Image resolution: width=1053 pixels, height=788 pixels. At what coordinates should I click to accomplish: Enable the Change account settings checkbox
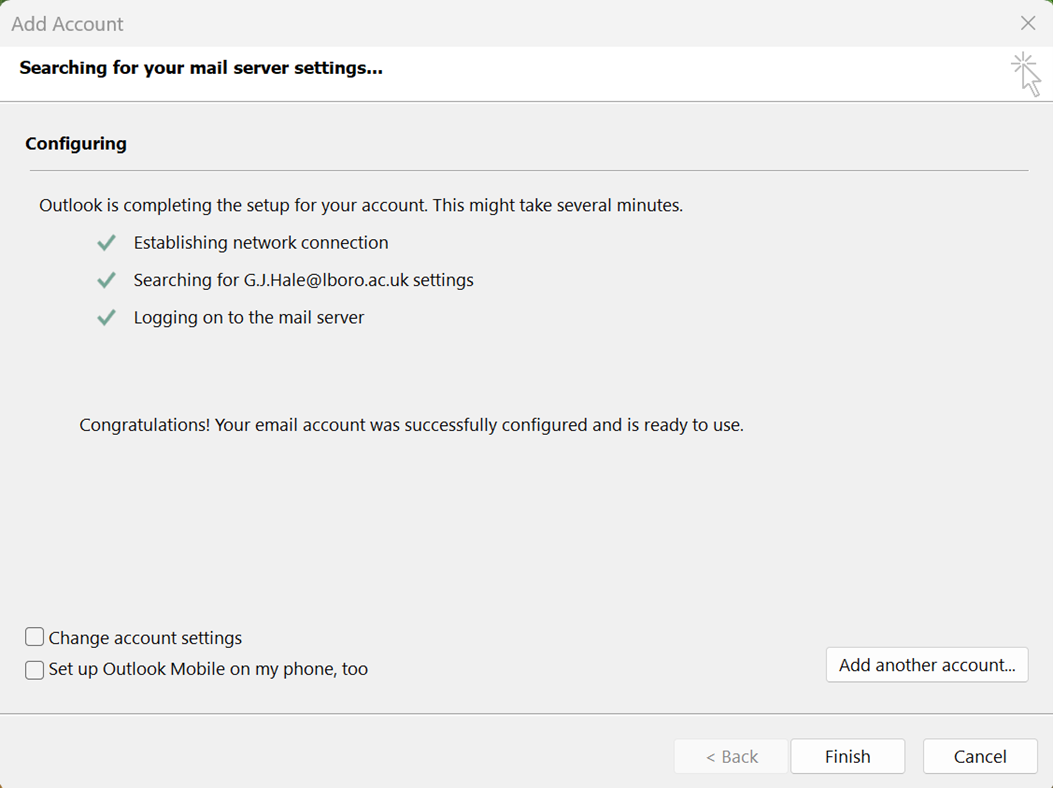point(35,637)
